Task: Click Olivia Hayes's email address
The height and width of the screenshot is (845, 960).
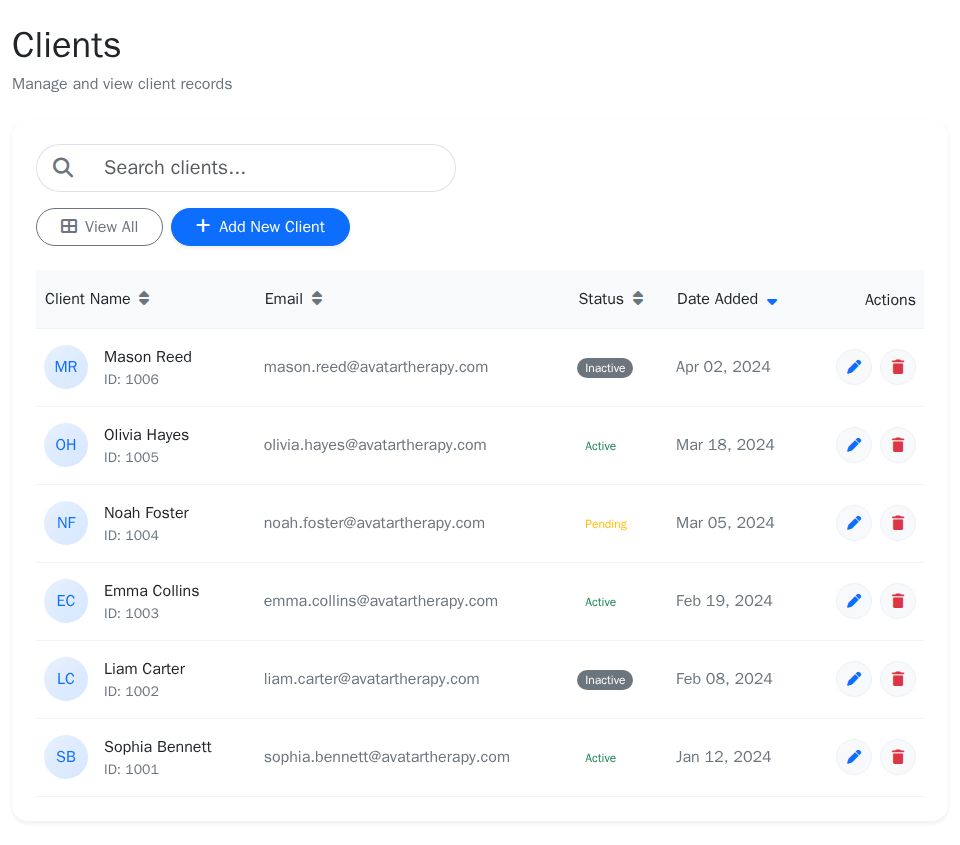Action: tap(375, 445)
